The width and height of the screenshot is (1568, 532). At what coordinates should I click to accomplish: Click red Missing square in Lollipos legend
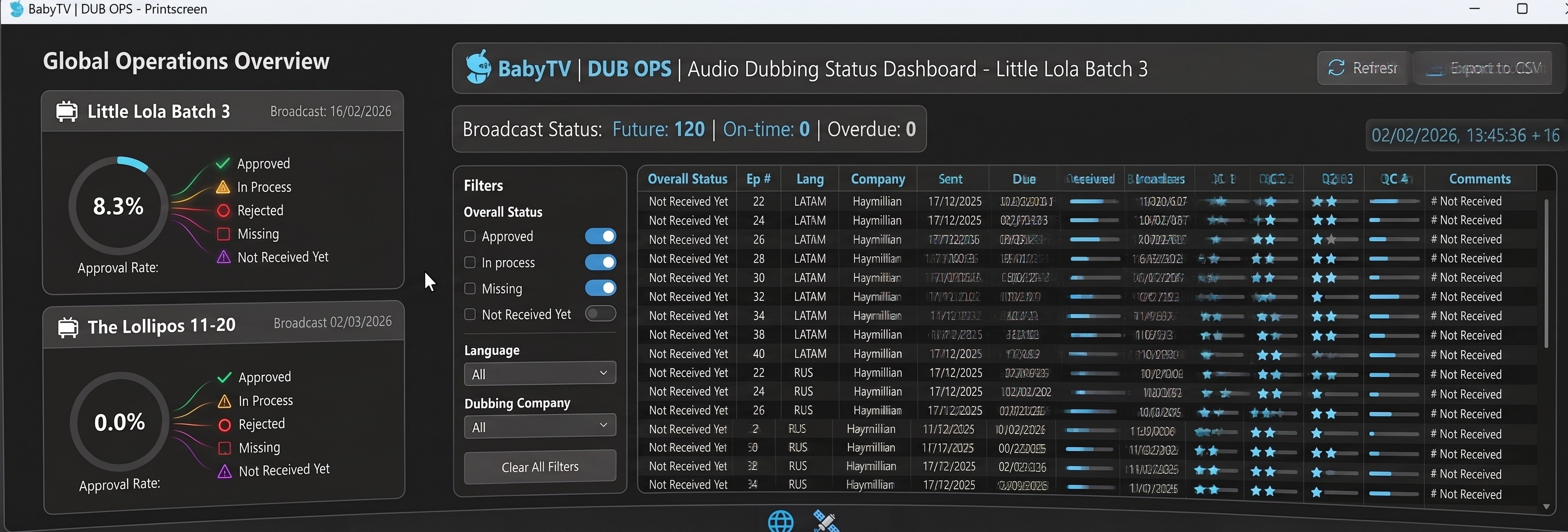tap(225, 448)
